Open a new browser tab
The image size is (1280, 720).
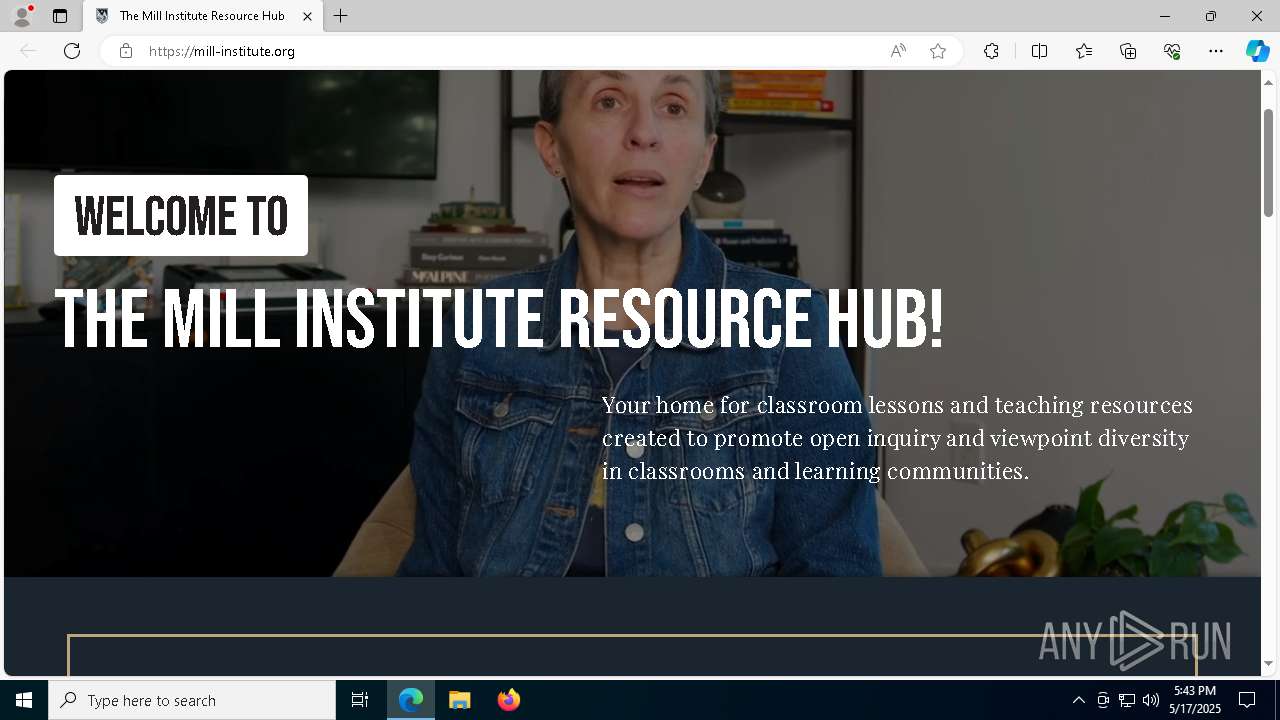(341, 16)
